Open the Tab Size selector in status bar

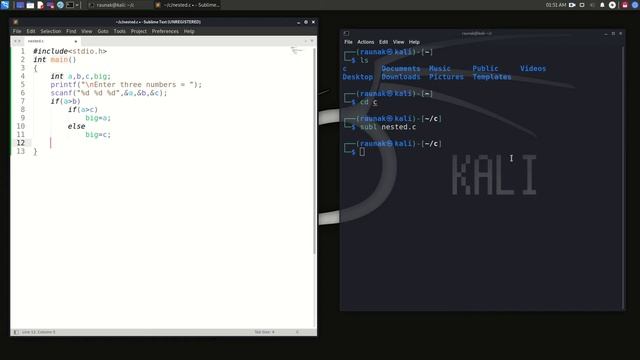(x=264, y=332)
